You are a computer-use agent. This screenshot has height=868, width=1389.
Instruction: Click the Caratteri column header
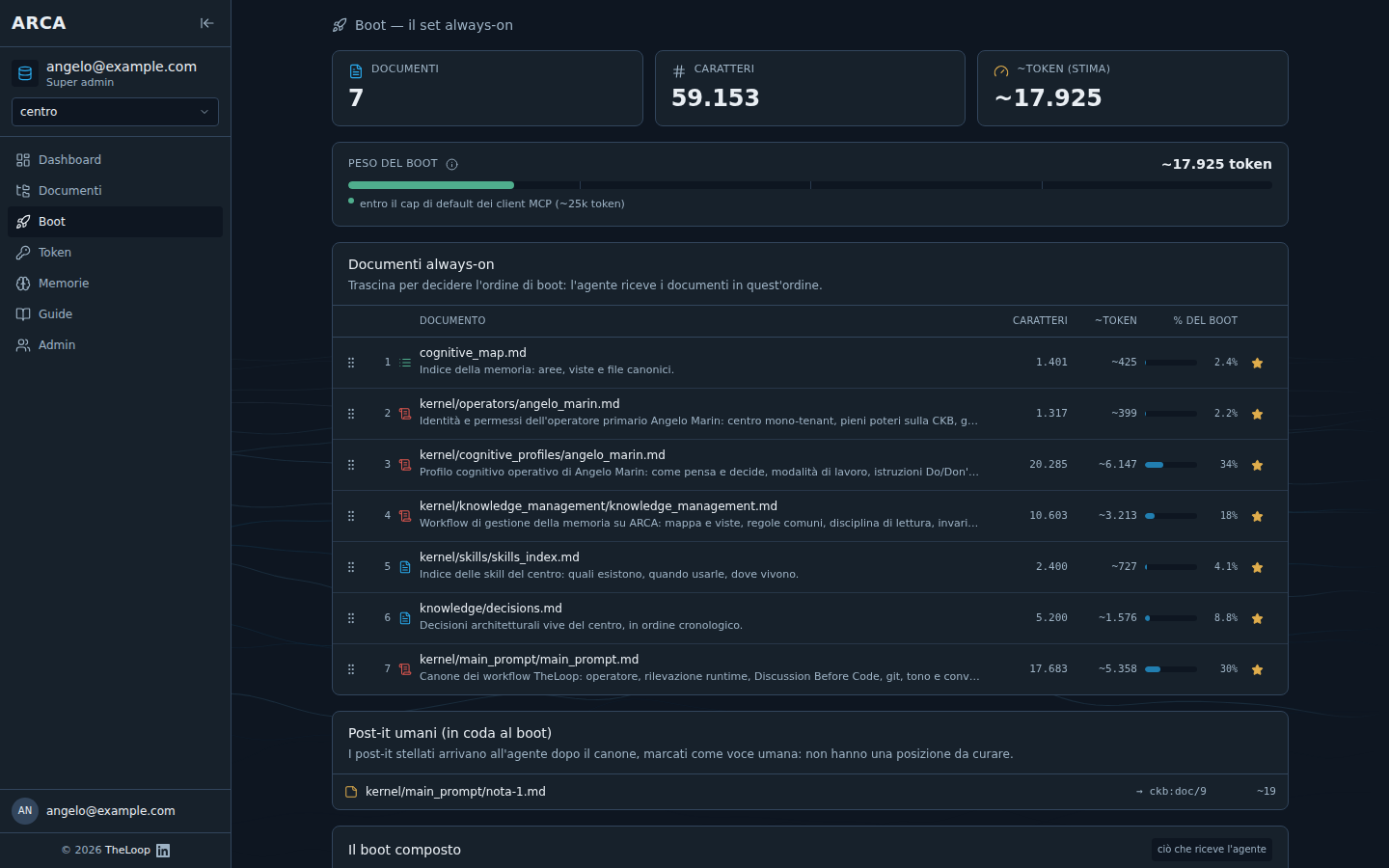(x=1040, y=321)
